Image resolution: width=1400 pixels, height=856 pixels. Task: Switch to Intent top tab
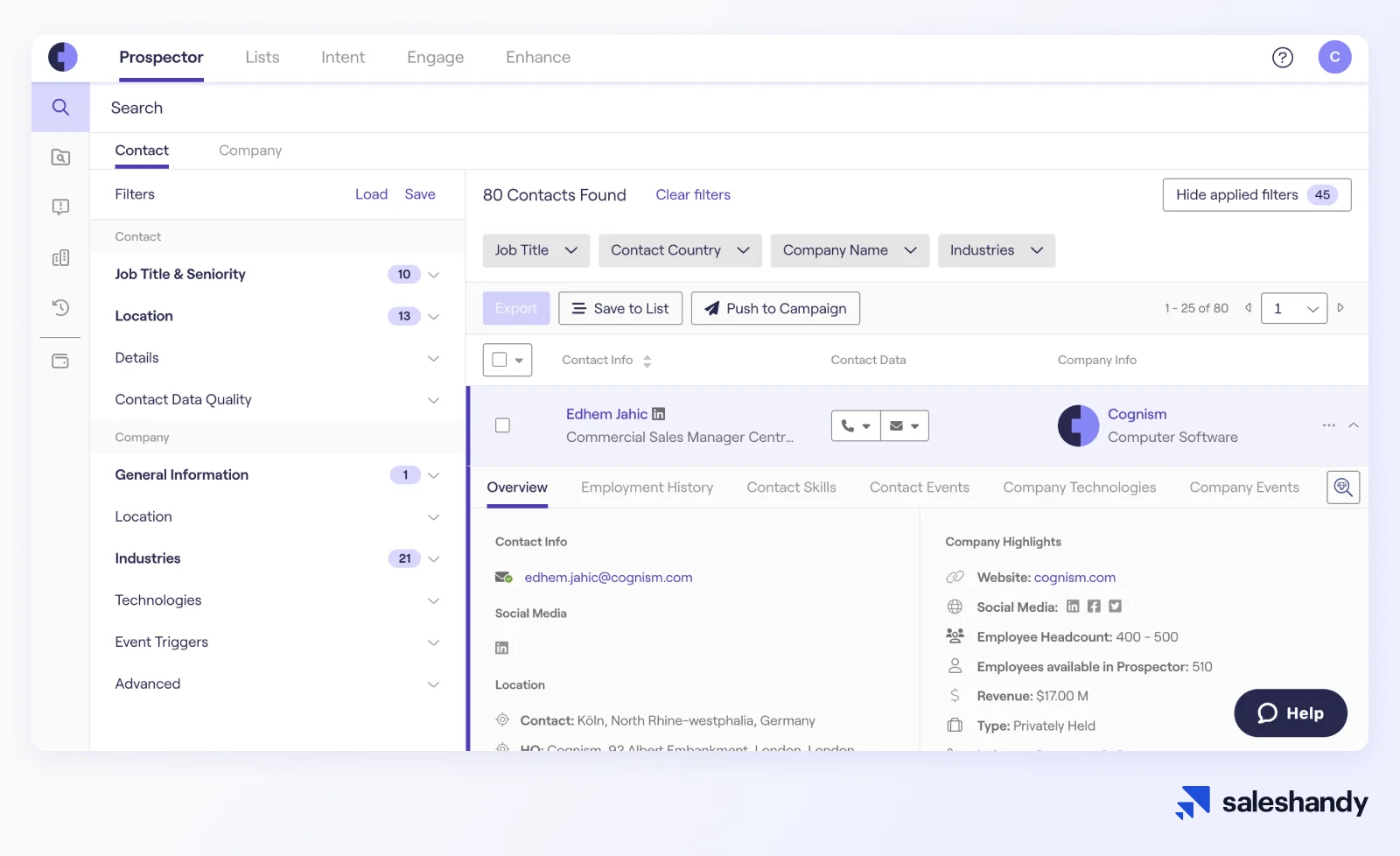coord(343,57)
